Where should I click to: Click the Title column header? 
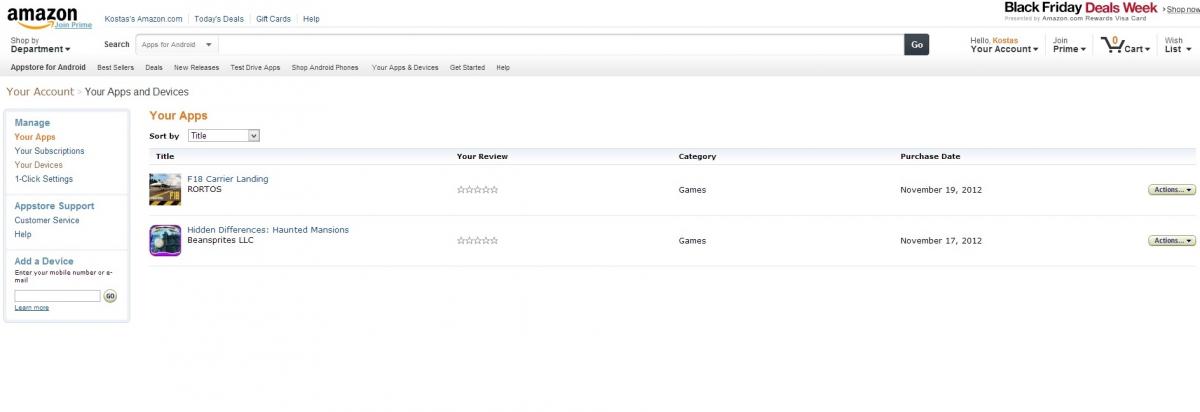(x=165, y=157)
